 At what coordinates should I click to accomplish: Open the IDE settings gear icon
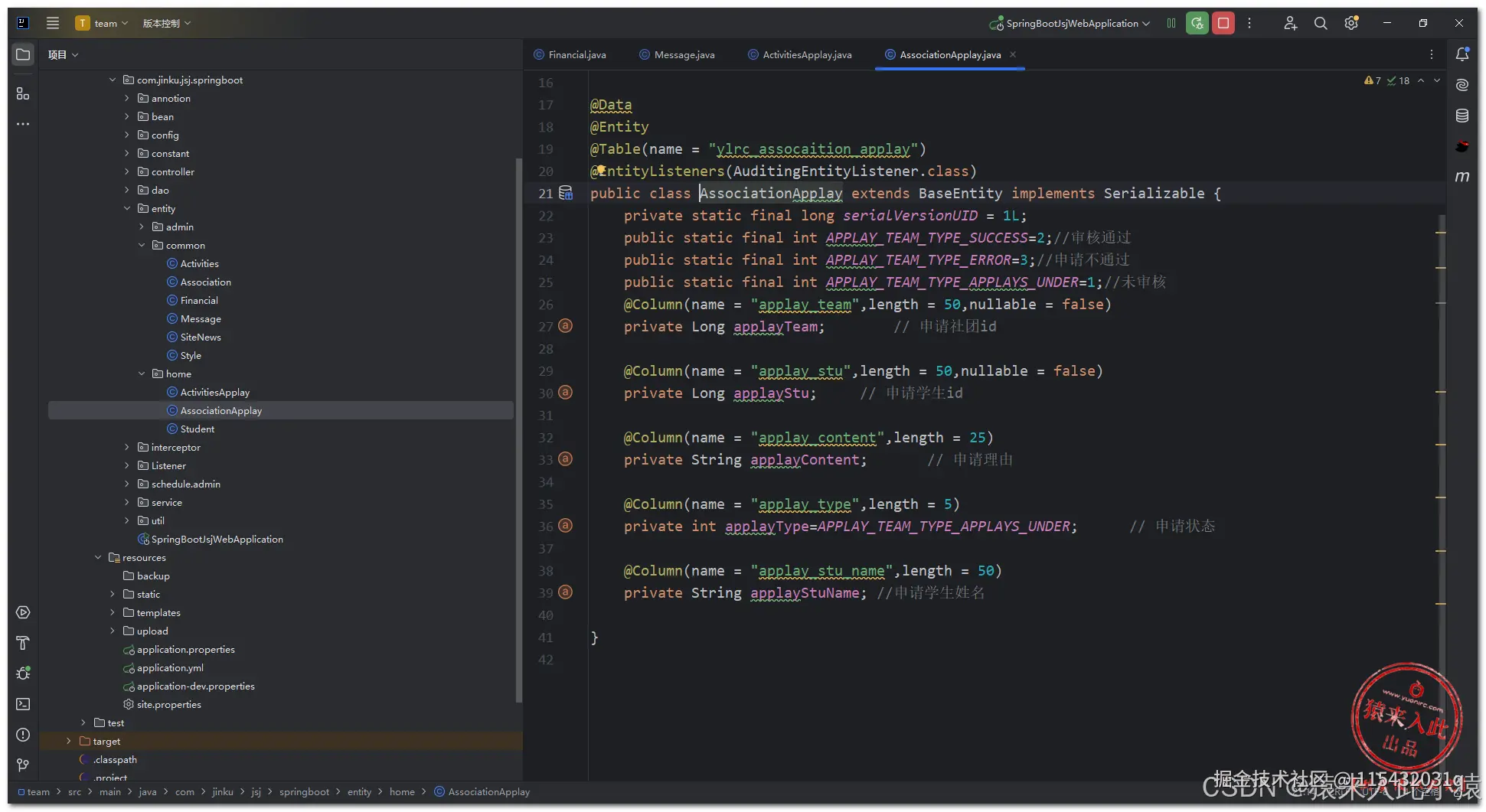[1351, 24]
